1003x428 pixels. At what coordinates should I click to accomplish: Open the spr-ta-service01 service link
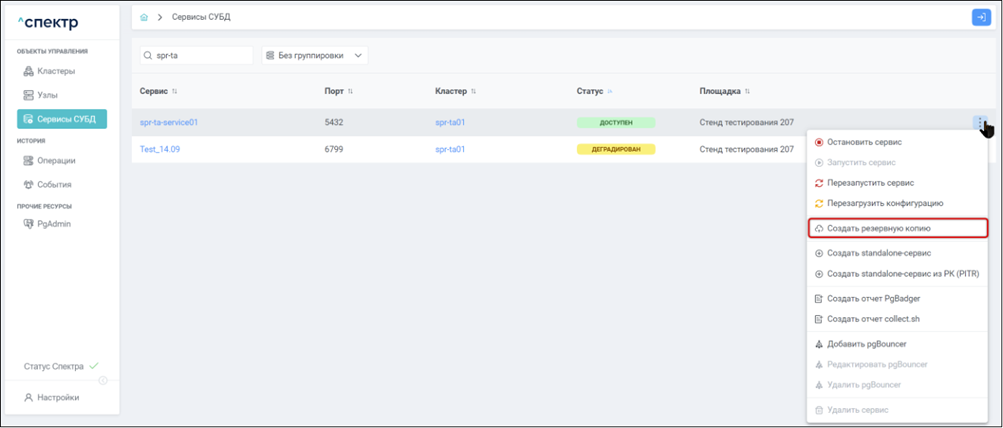click(x=169, y=123)
